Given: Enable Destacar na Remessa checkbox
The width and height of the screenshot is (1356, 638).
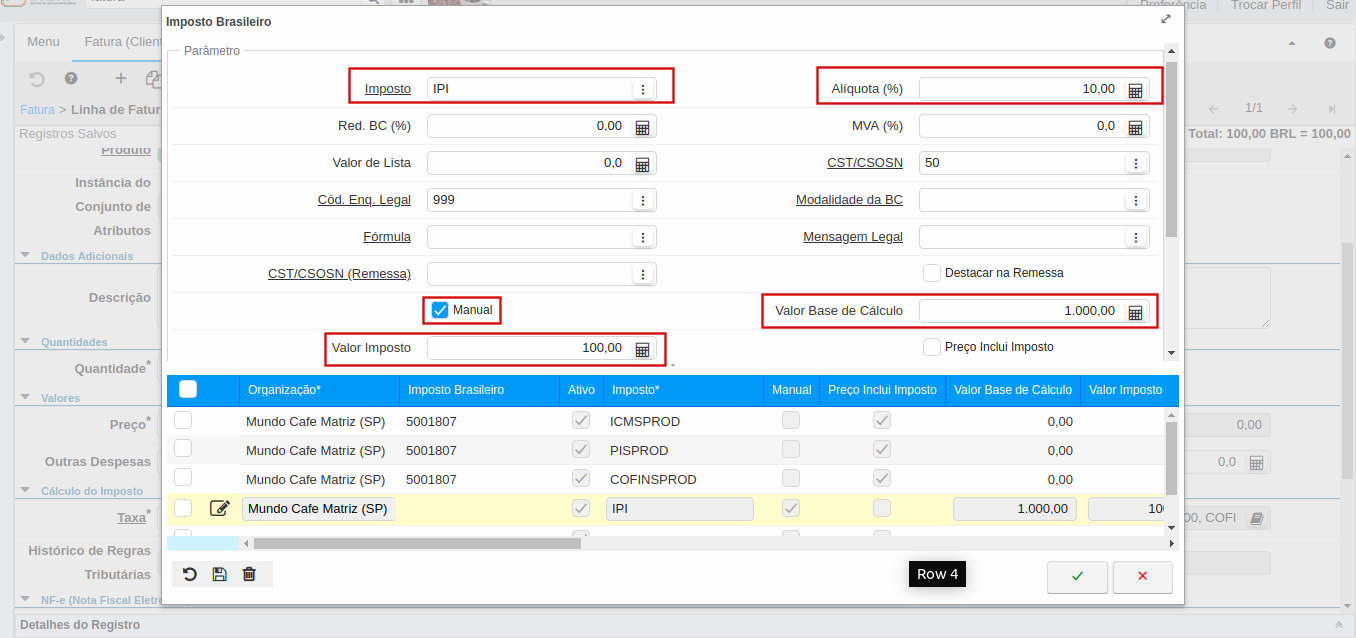Looking at the screenshot, I should (932, 273).
